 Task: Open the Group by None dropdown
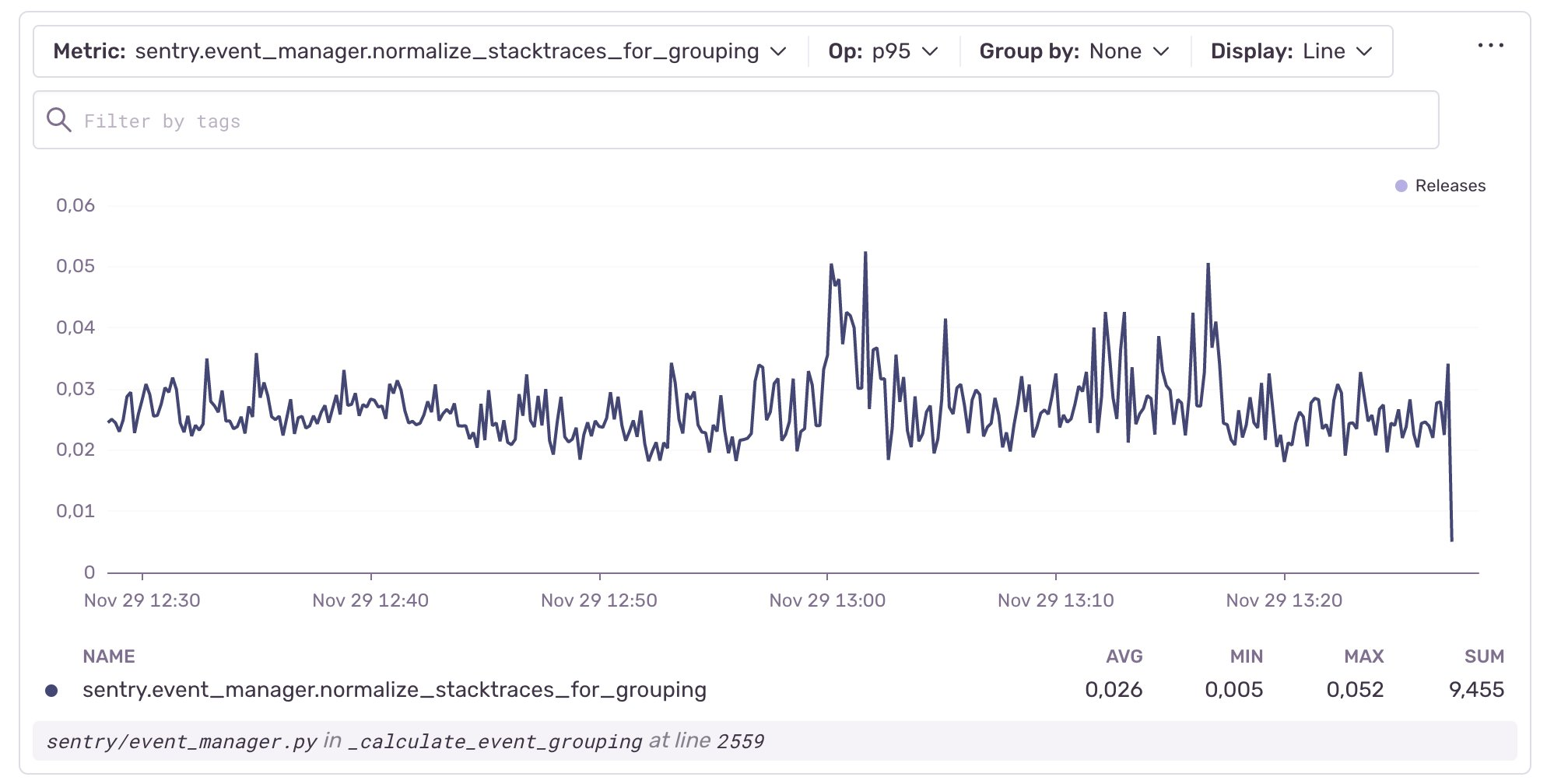point(1074,51)
